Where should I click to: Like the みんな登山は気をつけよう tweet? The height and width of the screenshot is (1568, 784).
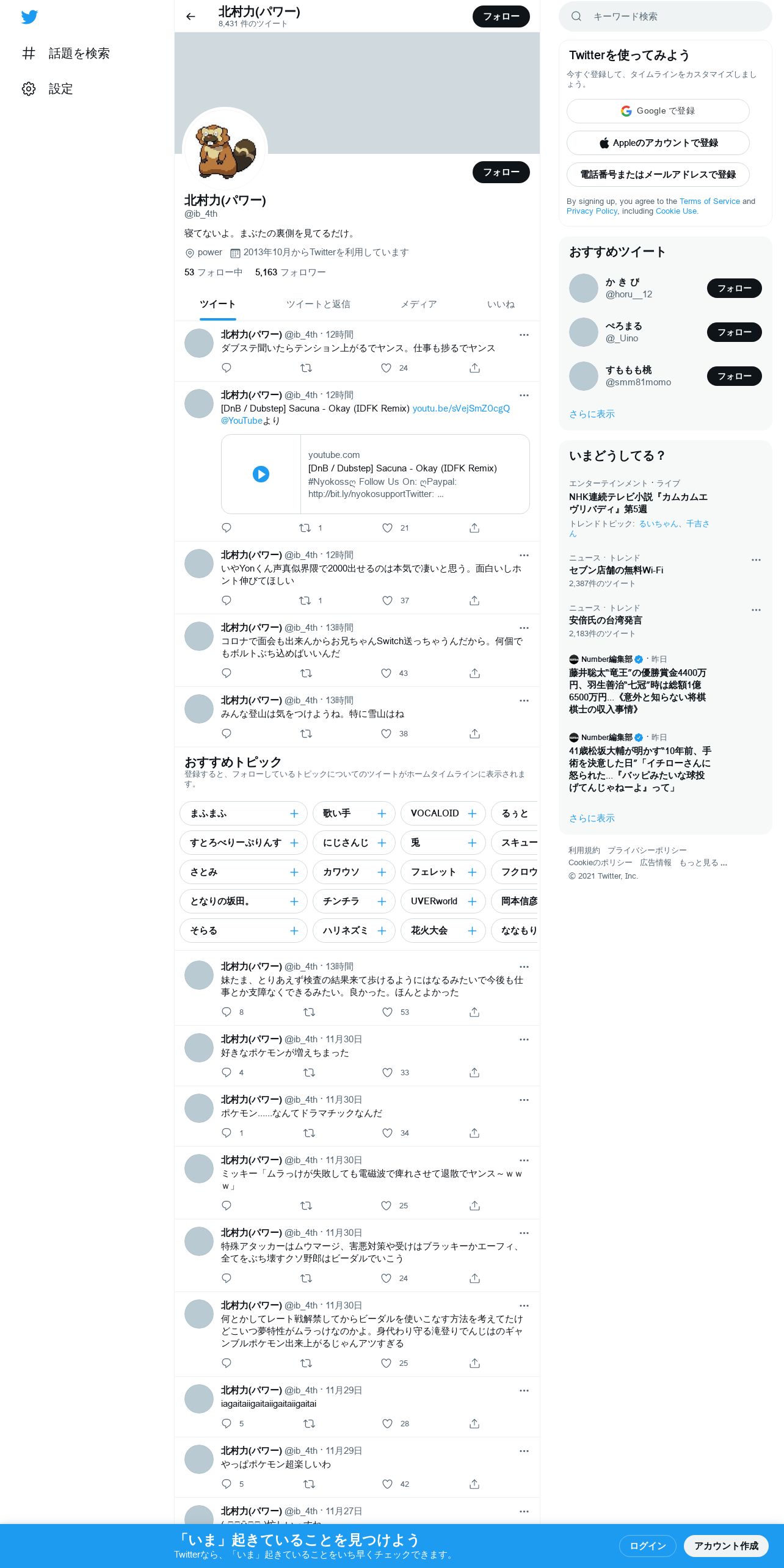tap(386, 733)
